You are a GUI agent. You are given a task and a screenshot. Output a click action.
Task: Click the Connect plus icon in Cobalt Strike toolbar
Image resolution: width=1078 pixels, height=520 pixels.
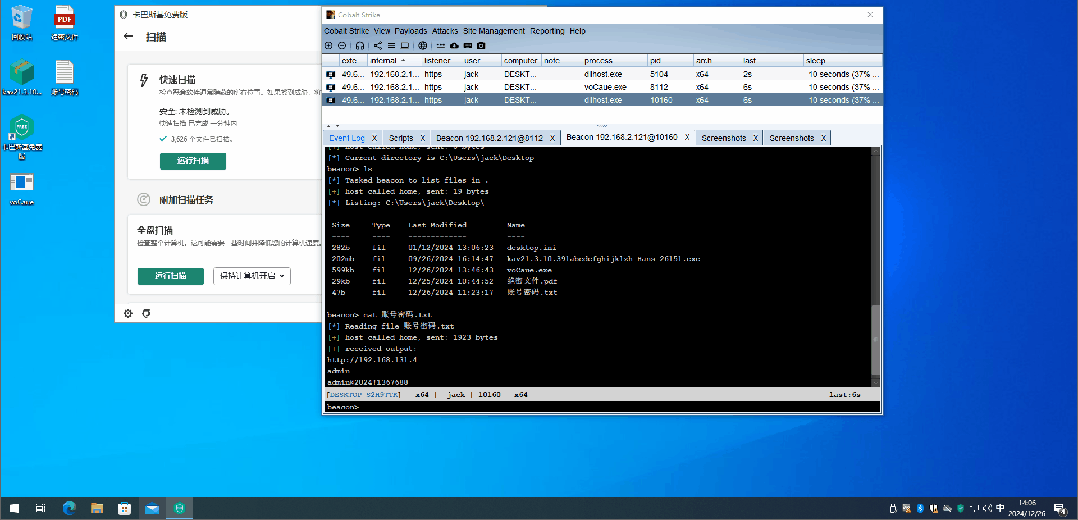tap(329, 45)
